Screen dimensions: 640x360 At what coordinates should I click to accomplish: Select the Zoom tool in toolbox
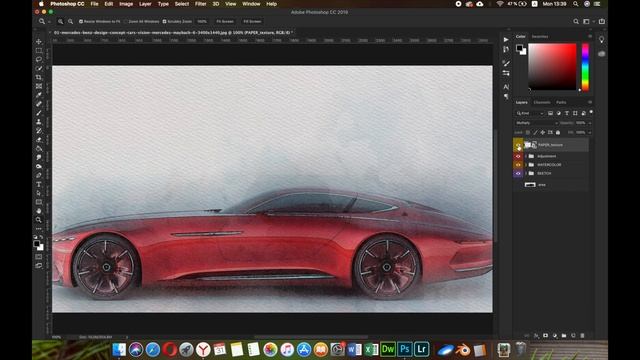(x=39, y=220)
